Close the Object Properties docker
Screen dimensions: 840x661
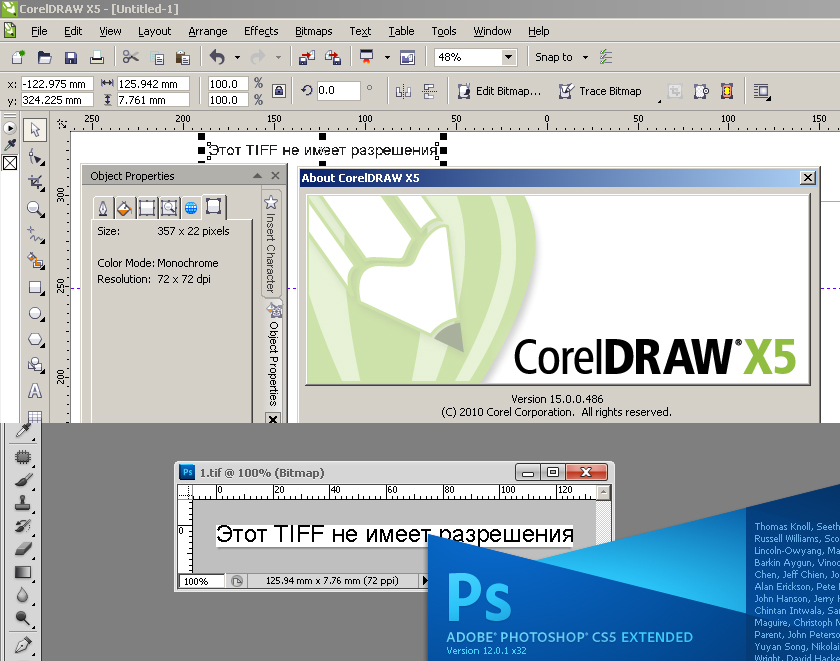click(275, 176)
